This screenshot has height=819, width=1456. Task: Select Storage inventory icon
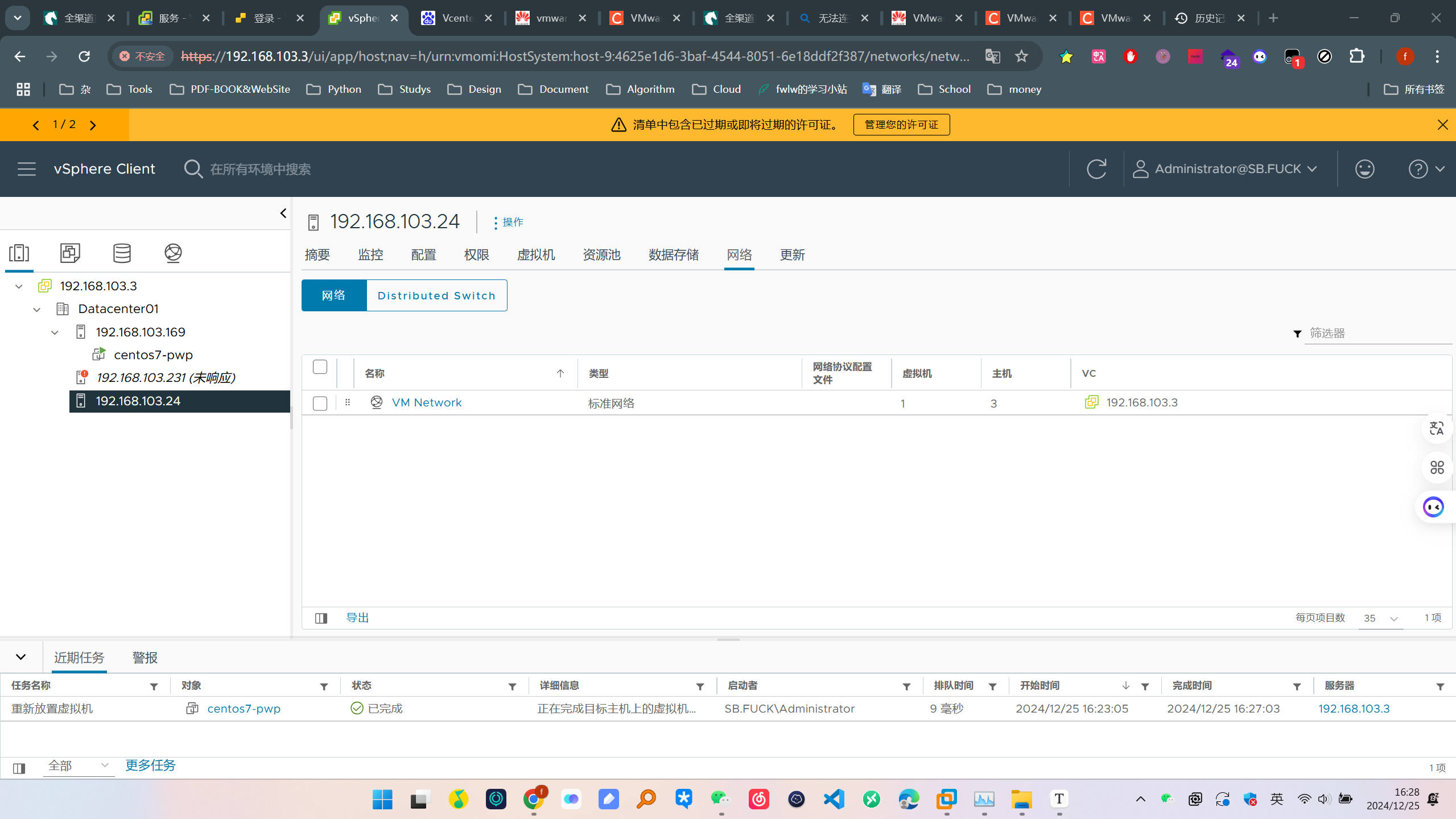coord(122,253)
